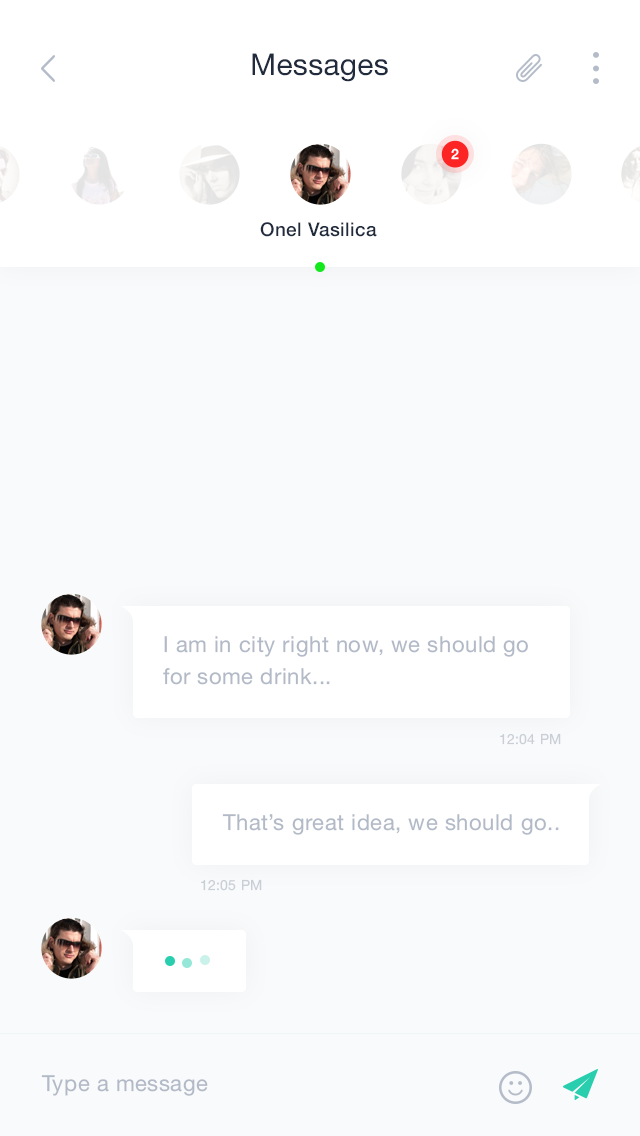Click the typing indicator dots bubble
Screen dimensions: 640x1136
(x=187, y=961)
